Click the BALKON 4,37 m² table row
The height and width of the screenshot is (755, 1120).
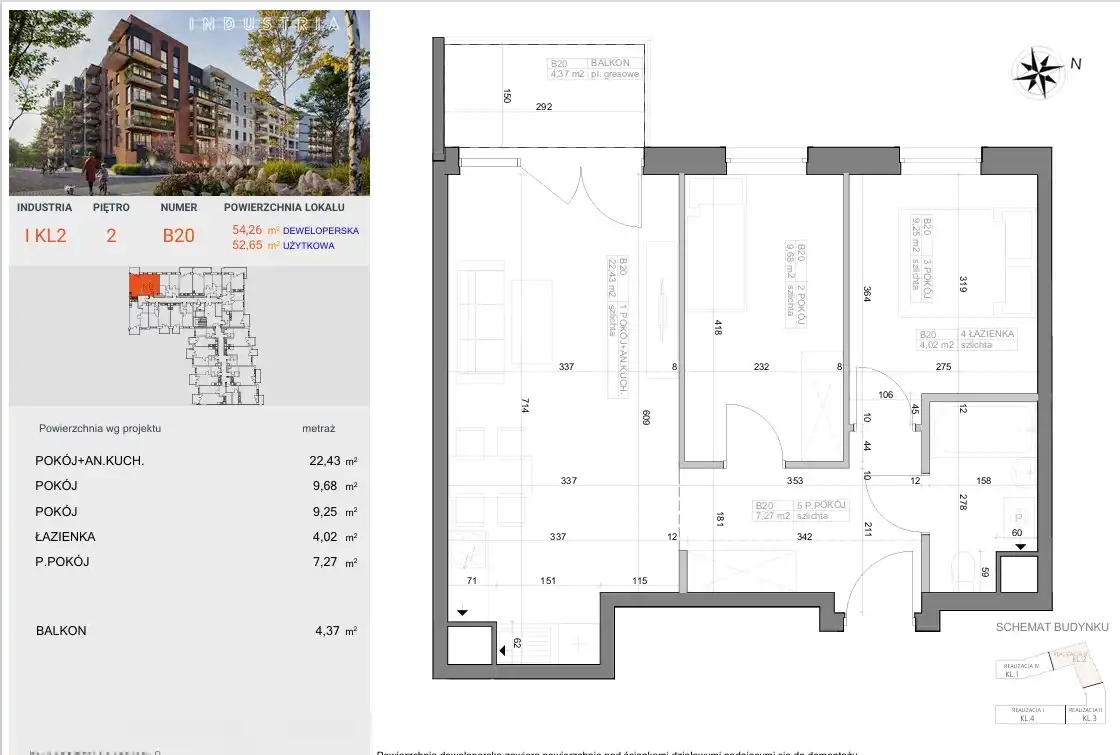(x=195, y=631)
